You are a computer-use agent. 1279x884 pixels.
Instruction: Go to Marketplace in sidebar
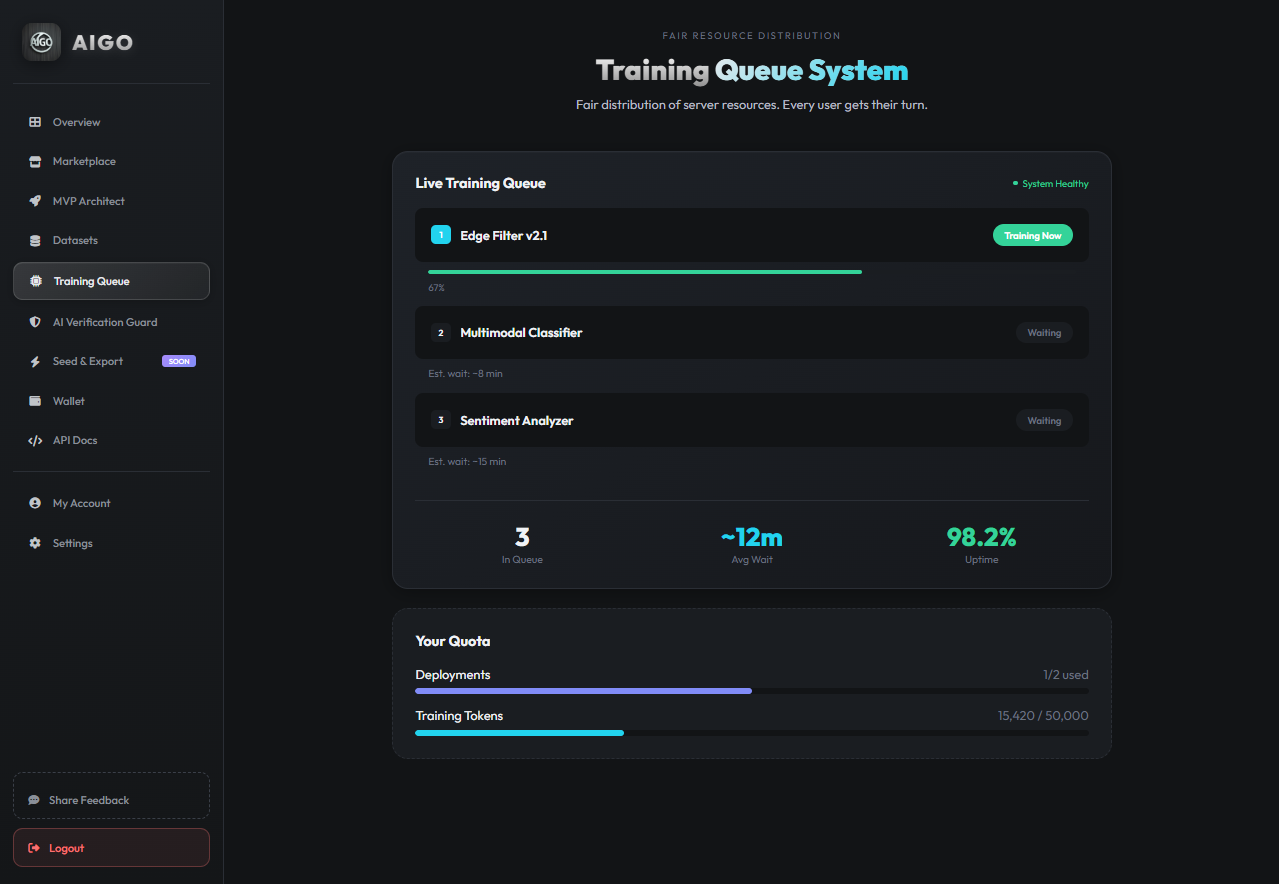pyautogui.click(x=111, y=161)
